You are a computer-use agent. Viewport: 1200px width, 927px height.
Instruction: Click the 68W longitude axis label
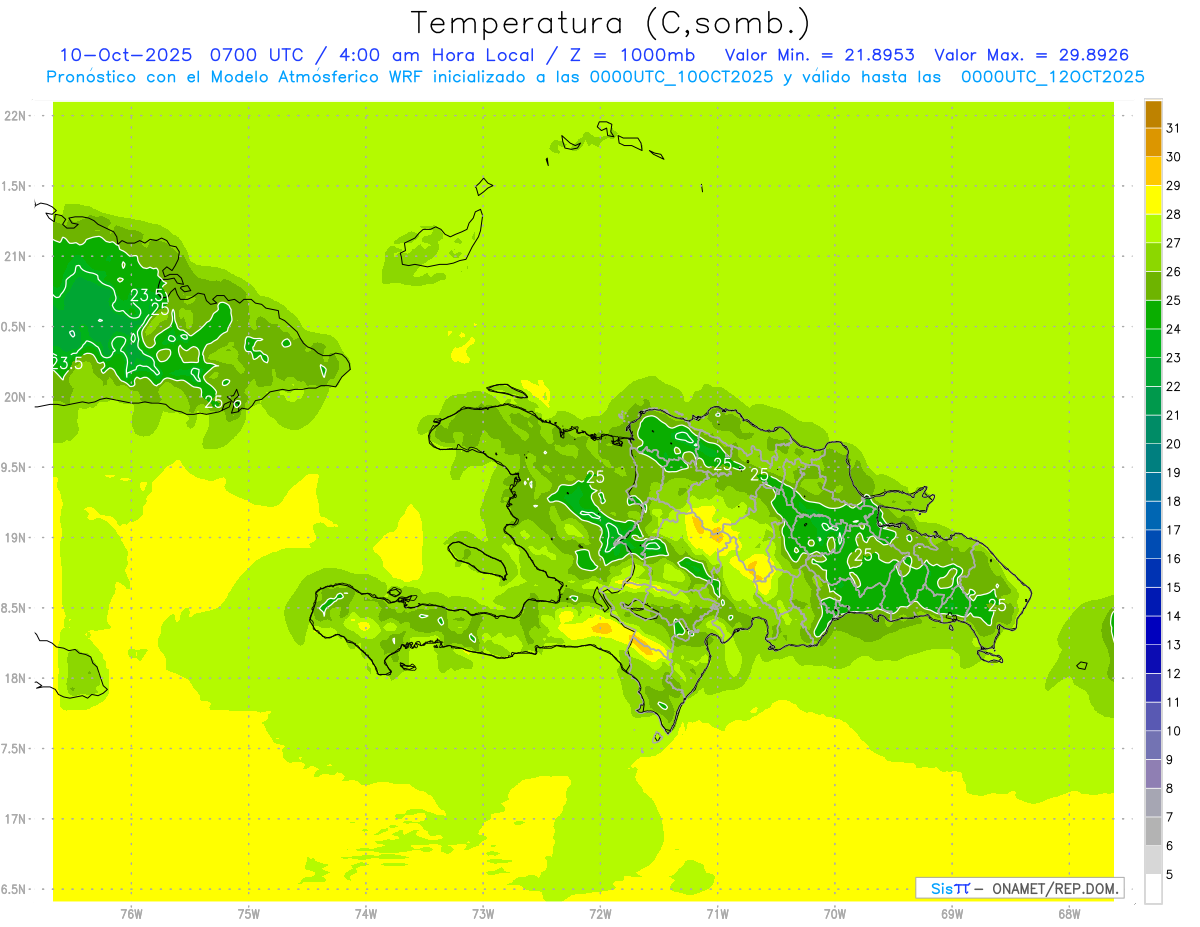tap(1068, 913)
